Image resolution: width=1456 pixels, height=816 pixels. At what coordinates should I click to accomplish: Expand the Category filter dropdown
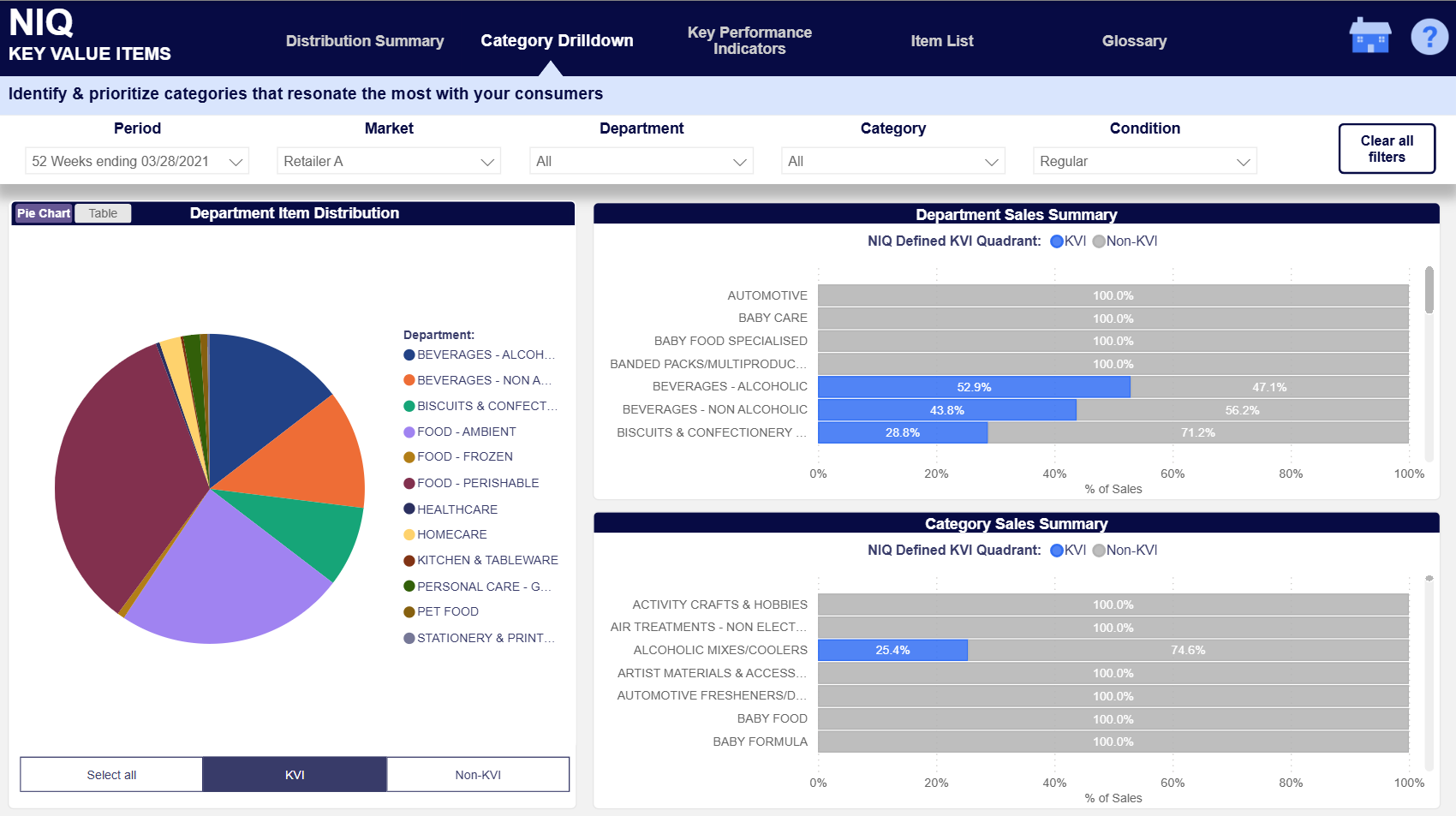coord(893,161)
